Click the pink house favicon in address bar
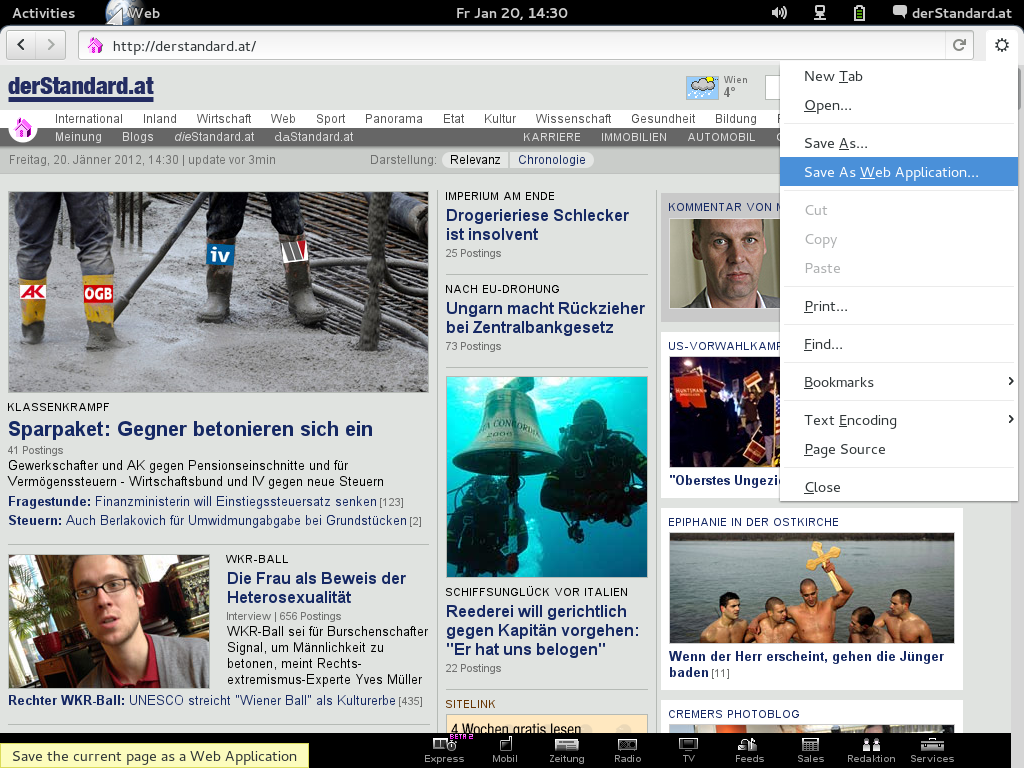1024x768 pixels. click(95, 46)
